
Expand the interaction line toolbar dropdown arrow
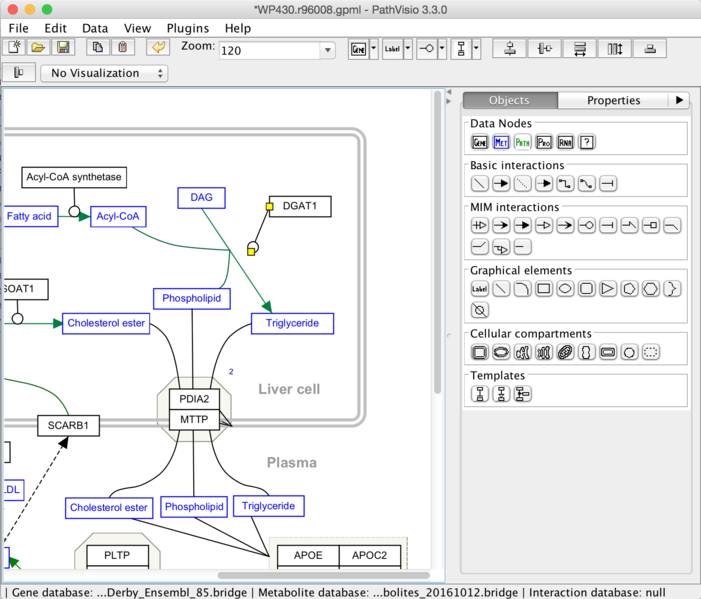442,48
